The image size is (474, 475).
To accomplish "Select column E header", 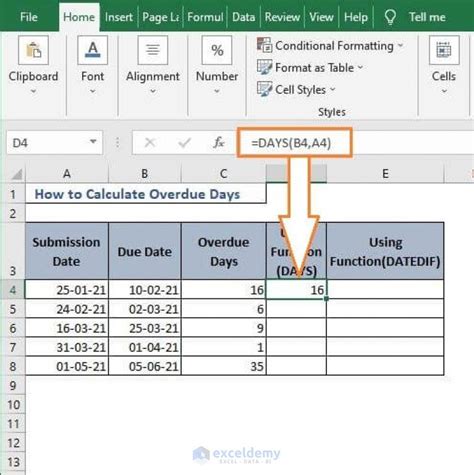I will [x=385, y=174].
